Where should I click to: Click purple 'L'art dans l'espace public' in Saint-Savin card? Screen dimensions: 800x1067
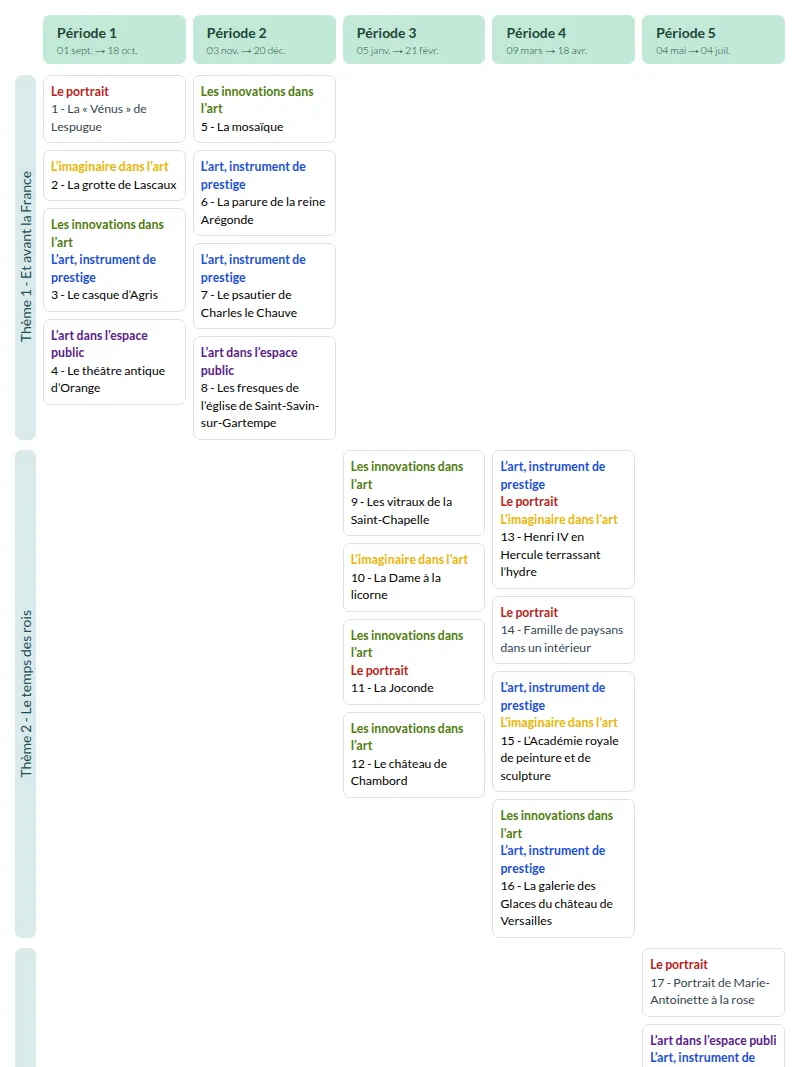249,361
